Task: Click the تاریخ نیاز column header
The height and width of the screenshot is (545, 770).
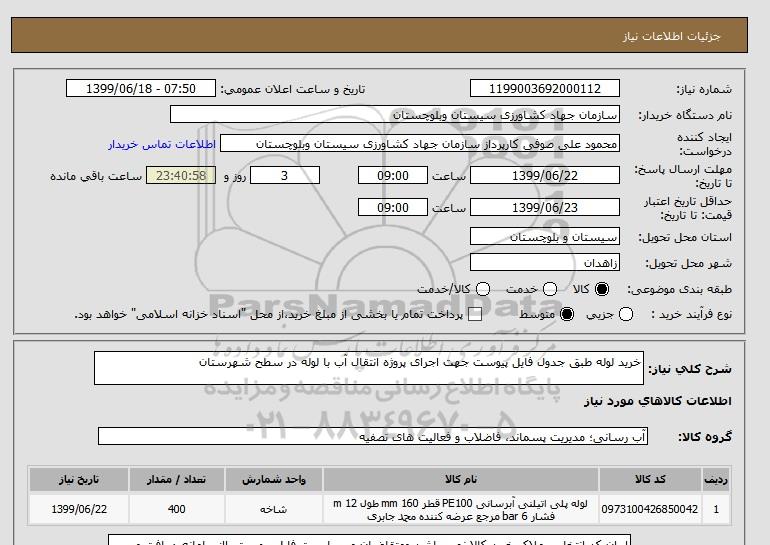Action: 79,480
